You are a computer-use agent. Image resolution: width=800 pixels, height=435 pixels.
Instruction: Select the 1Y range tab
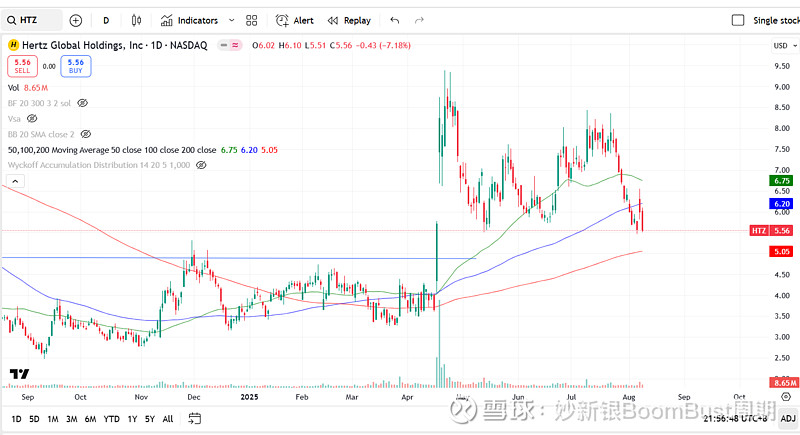point(132,419)
